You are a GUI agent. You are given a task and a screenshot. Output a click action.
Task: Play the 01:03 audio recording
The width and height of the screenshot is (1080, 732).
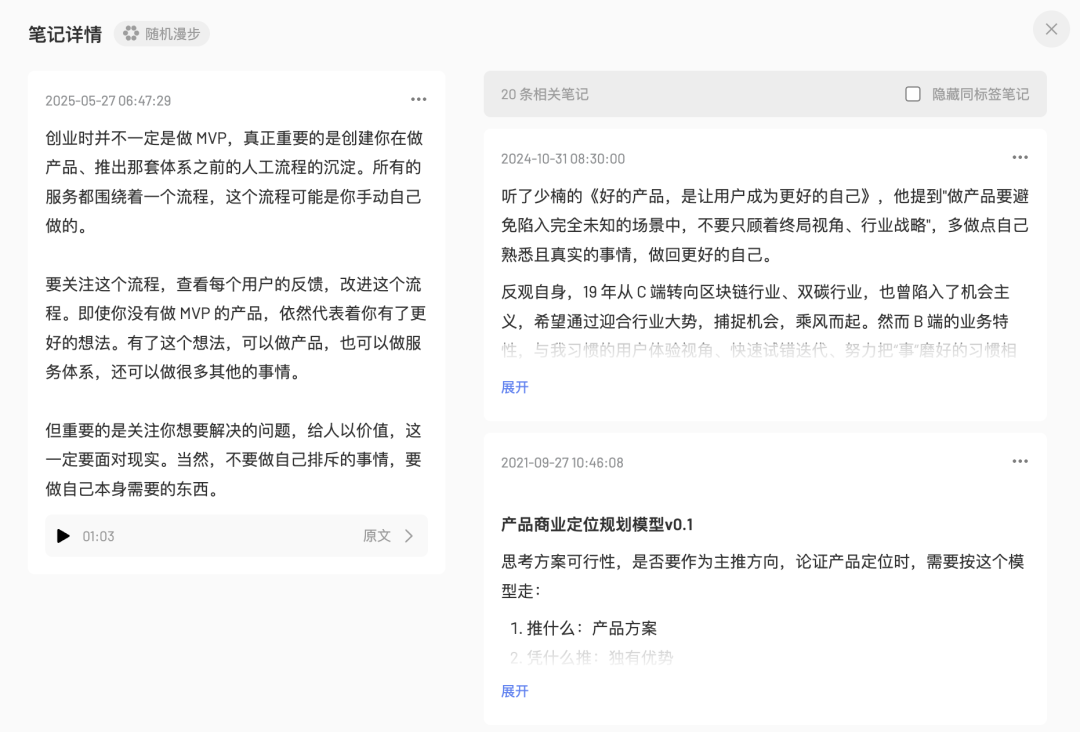coord(63,536)
